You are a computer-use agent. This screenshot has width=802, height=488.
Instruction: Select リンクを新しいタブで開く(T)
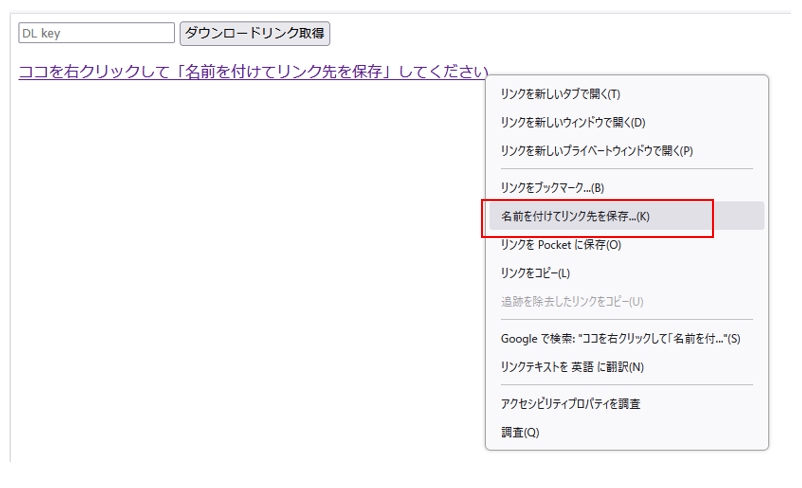[x=560, y=94]
